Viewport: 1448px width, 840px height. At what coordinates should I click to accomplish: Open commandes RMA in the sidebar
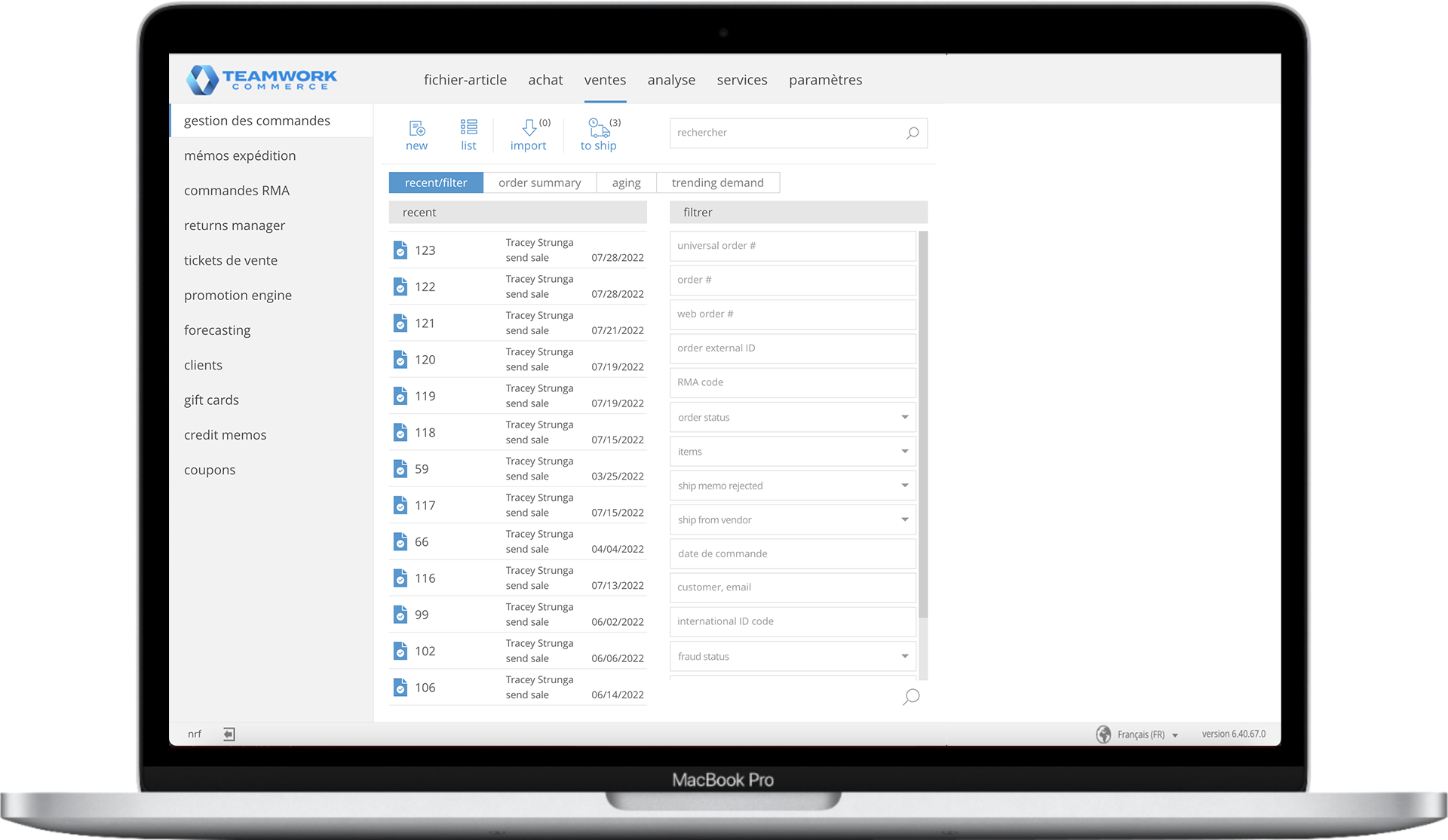click(237, 190)
